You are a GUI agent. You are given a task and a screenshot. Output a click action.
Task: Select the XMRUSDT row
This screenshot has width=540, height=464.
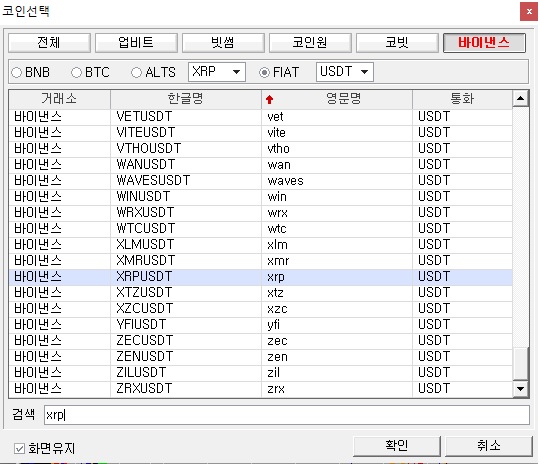(x=261, y=261)
